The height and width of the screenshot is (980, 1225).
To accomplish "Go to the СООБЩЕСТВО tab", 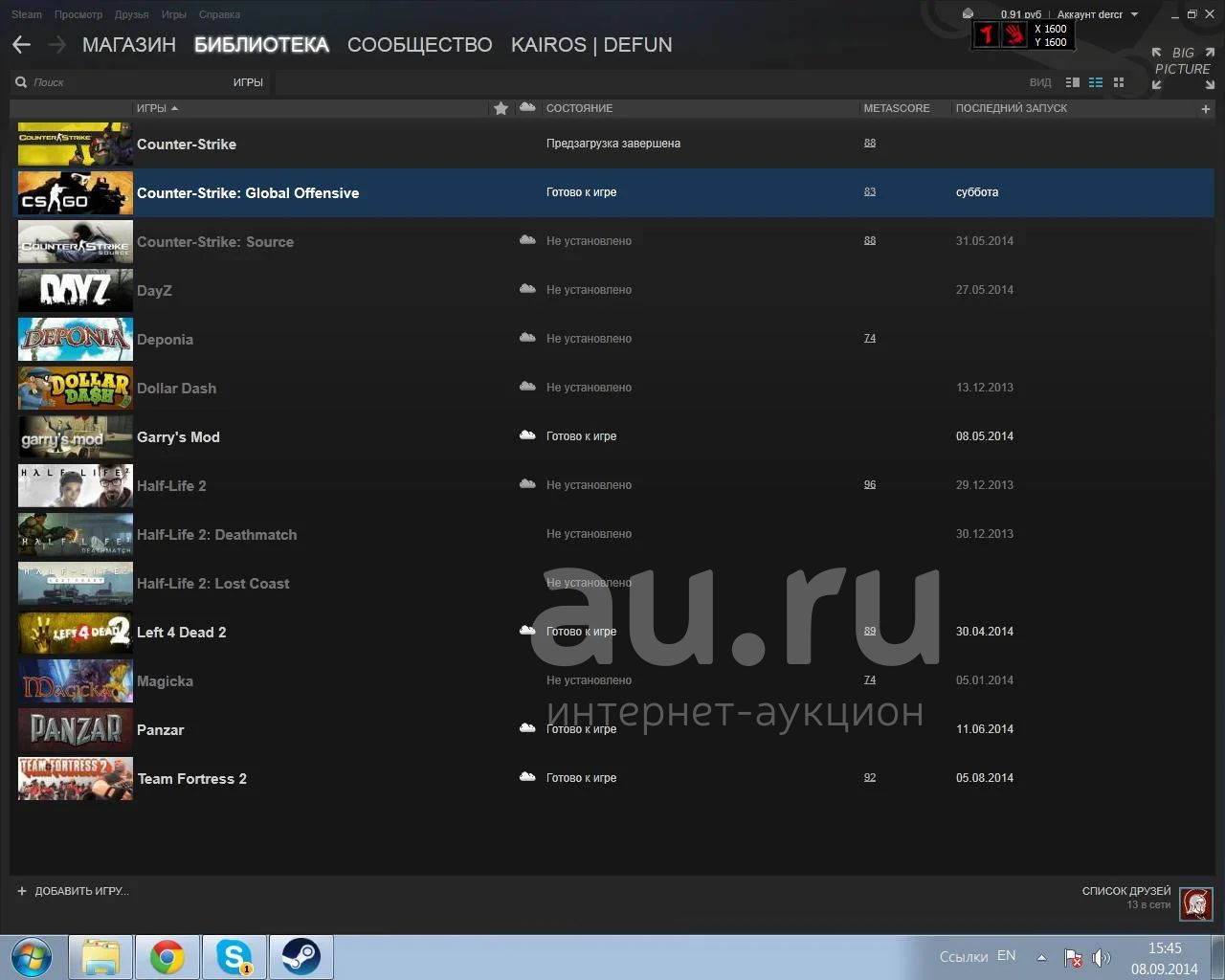I will tap(419, 45).
